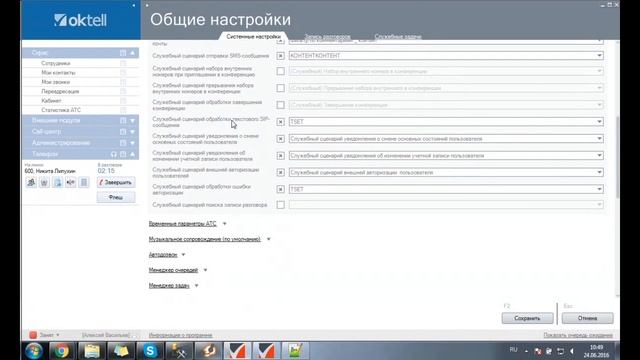Open Мои контакты in the sidebar
The image size is (640, 360).
pyautogui.click(x=58, y=73)
